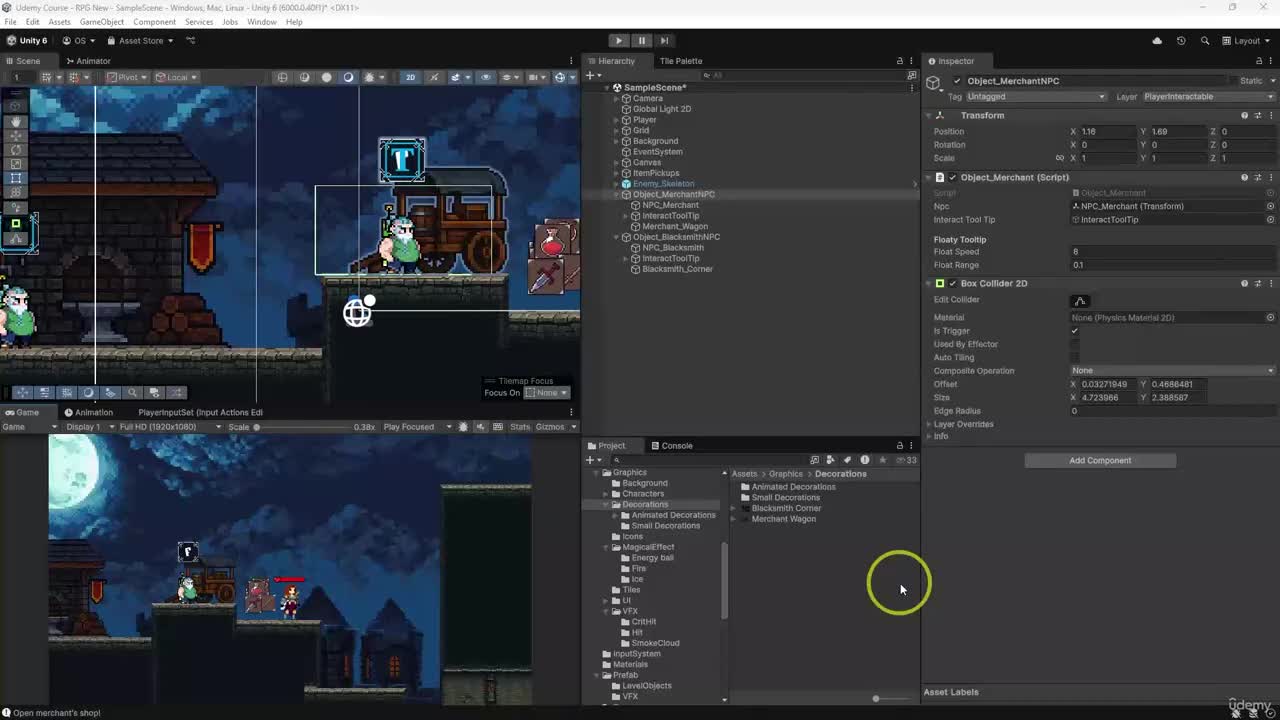Open the Play Focused dropdown
Viewport: 1280px width, 720px height.
point(415,427)
